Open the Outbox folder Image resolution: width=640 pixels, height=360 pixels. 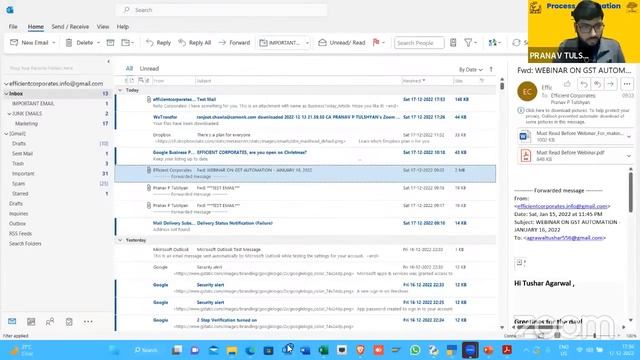click(x=17, y=224)
